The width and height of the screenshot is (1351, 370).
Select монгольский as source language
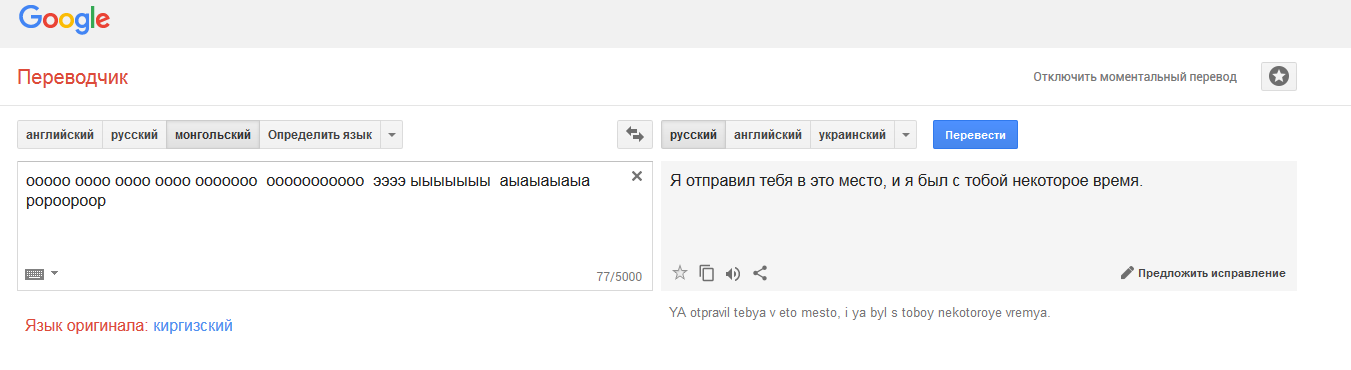tap(213, 134)
